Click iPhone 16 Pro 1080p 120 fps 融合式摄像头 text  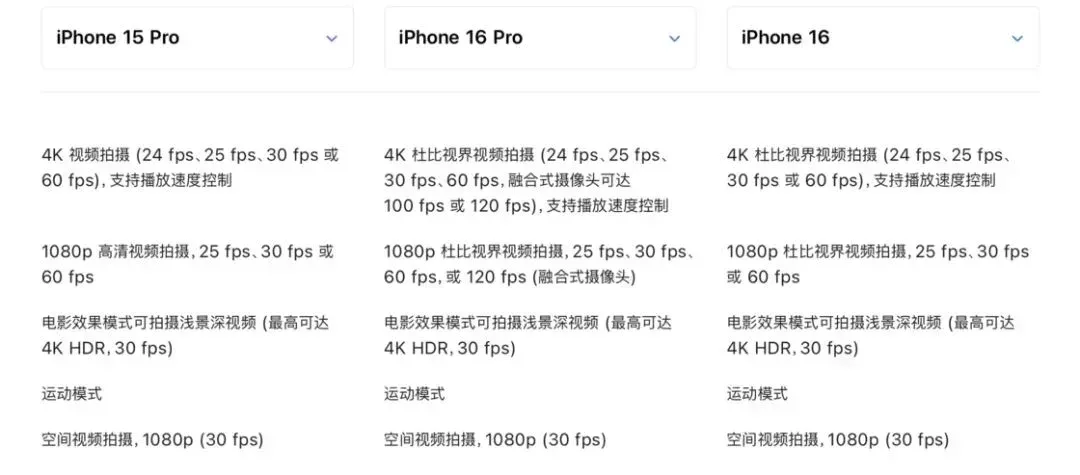(x=539, y=264)
